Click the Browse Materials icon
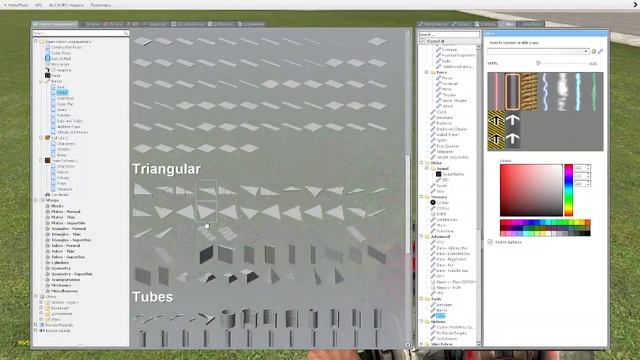 (42, 325)
